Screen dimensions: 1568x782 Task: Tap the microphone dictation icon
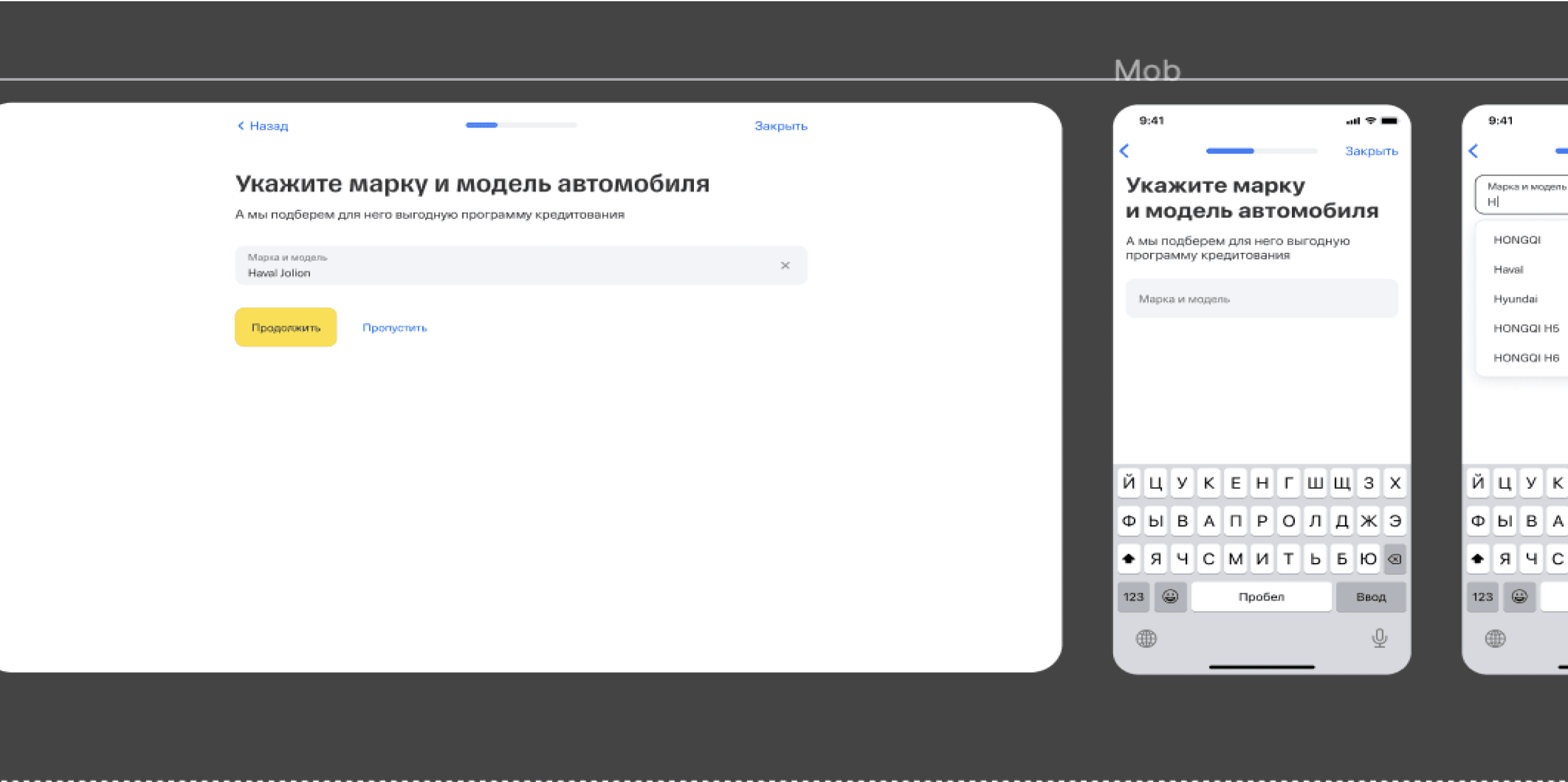1379,638
